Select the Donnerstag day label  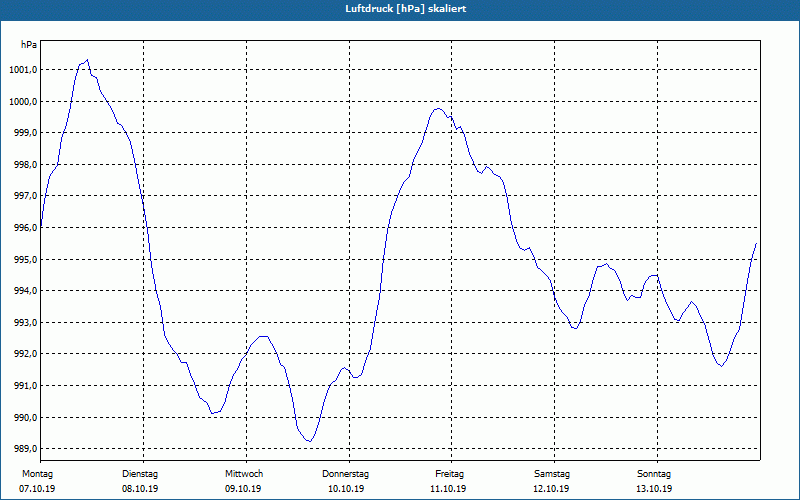345,474
